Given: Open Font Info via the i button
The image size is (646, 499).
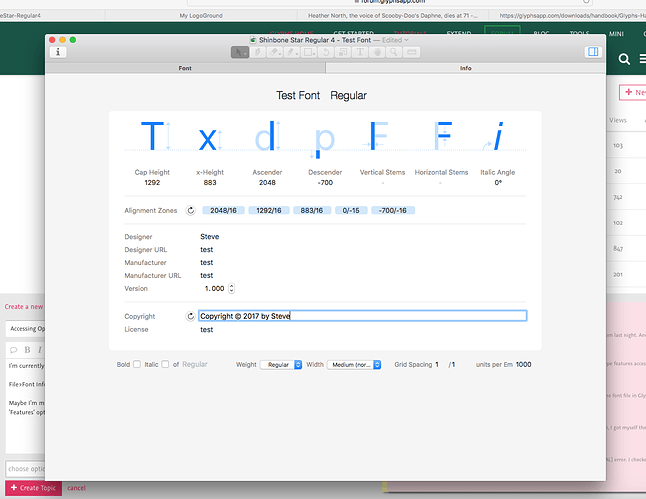Looking at the screenshot, I should pyautogui.click(x=58, y=52).
